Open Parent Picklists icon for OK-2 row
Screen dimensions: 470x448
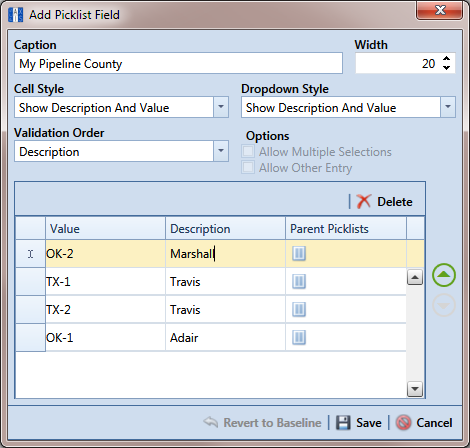point(299,254)
